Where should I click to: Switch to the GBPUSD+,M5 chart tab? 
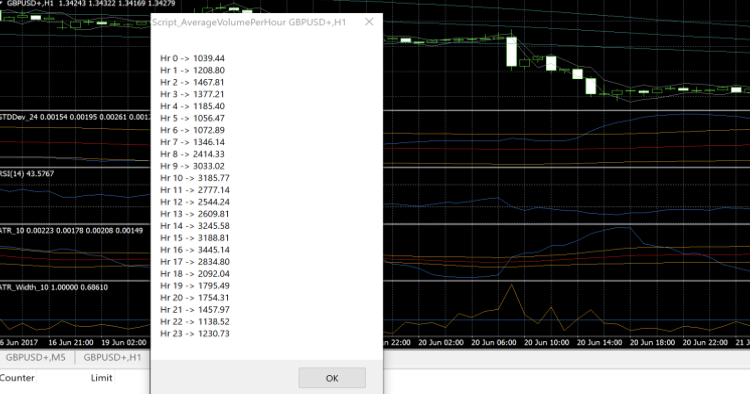click(36, 358)
